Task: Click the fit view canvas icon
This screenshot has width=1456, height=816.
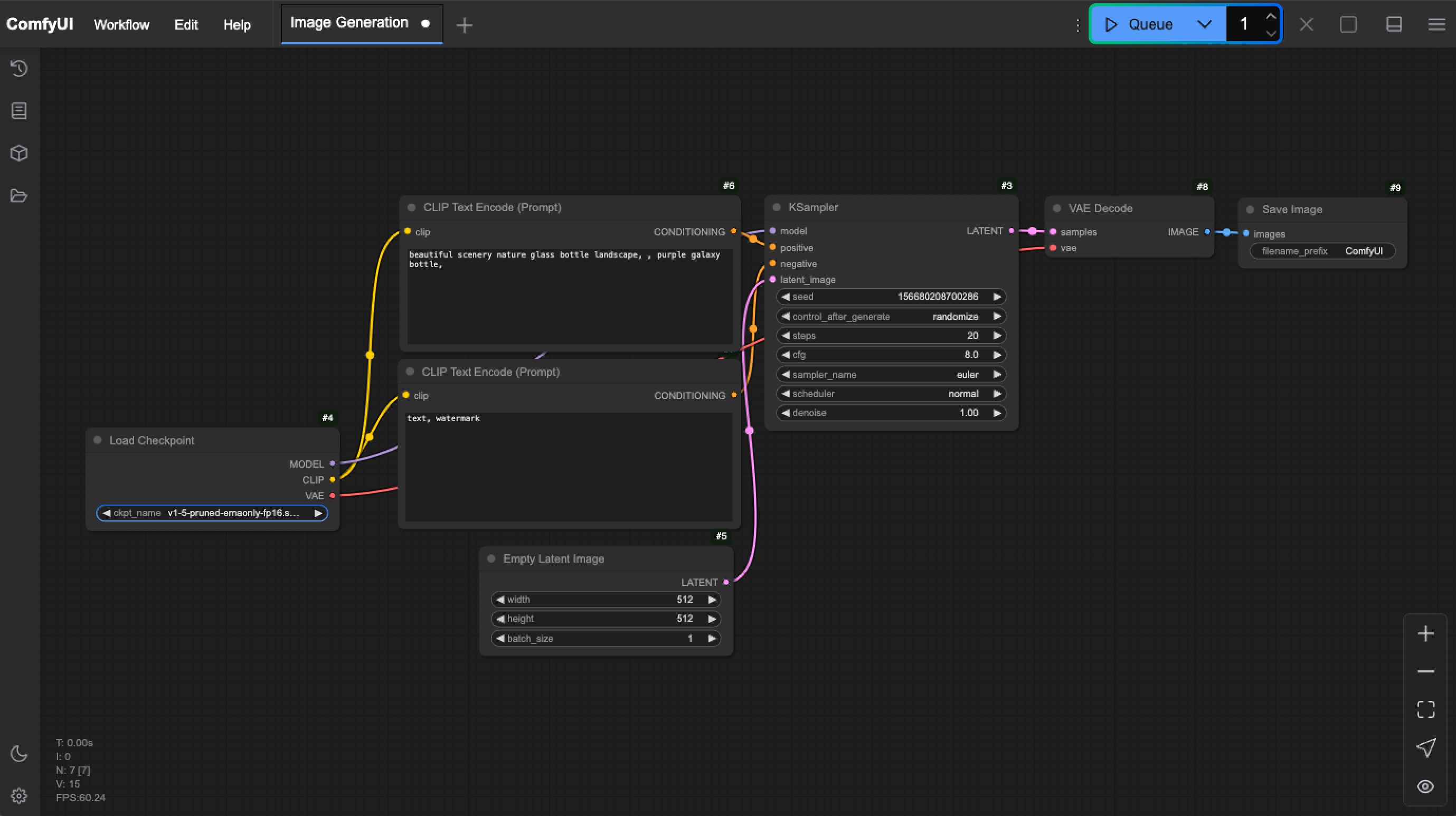Action: point(1425,709)
